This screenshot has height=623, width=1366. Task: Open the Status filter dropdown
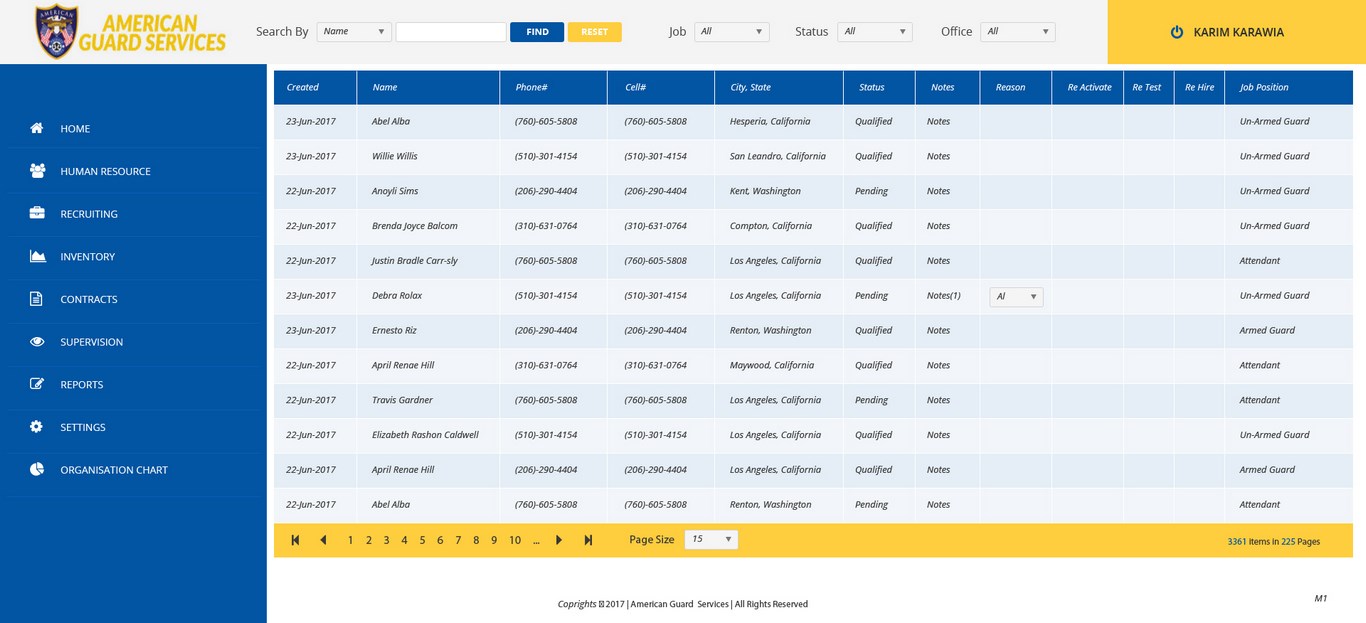pyautogui.click(x=874, y=32)
